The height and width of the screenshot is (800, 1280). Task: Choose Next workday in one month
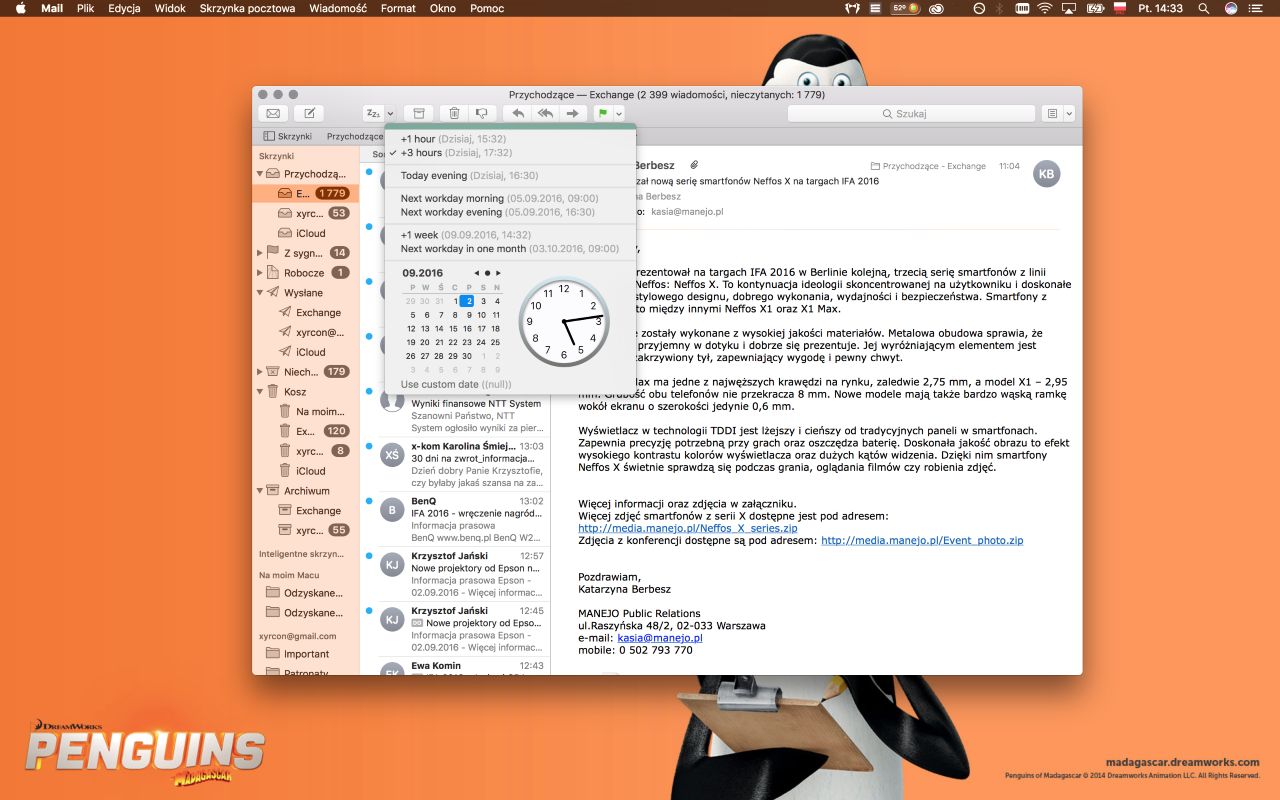coord(510,249)
